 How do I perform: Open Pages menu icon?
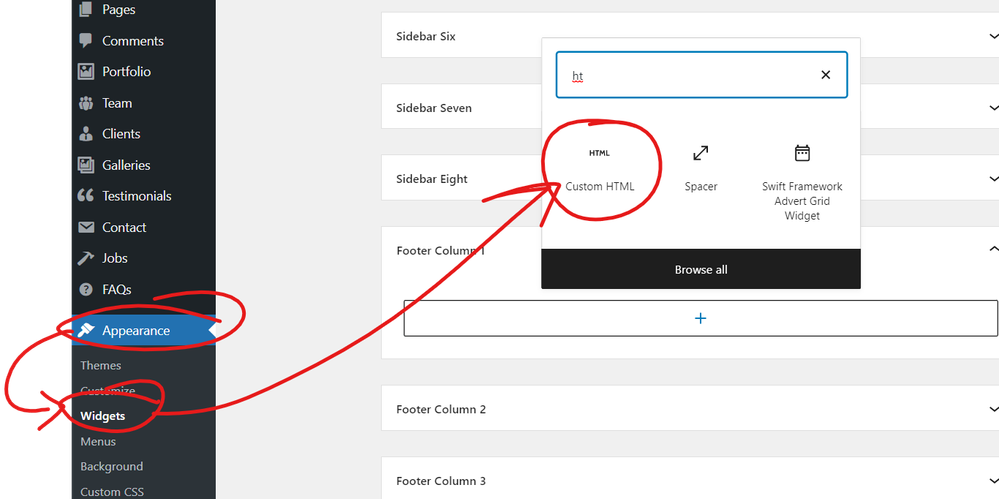[x=85, y=10]
